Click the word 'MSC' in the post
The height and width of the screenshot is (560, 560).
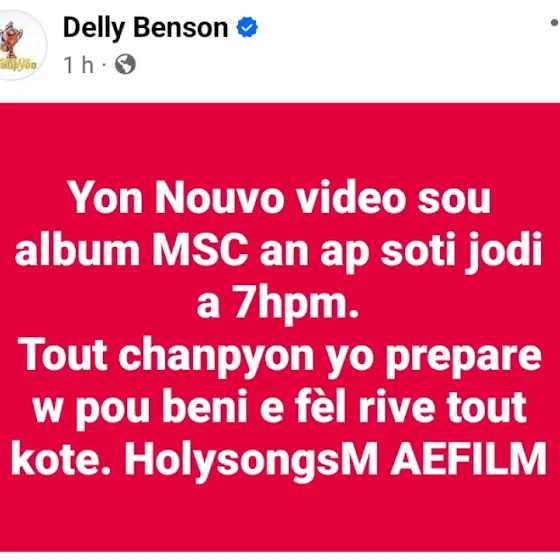point(200,250)
